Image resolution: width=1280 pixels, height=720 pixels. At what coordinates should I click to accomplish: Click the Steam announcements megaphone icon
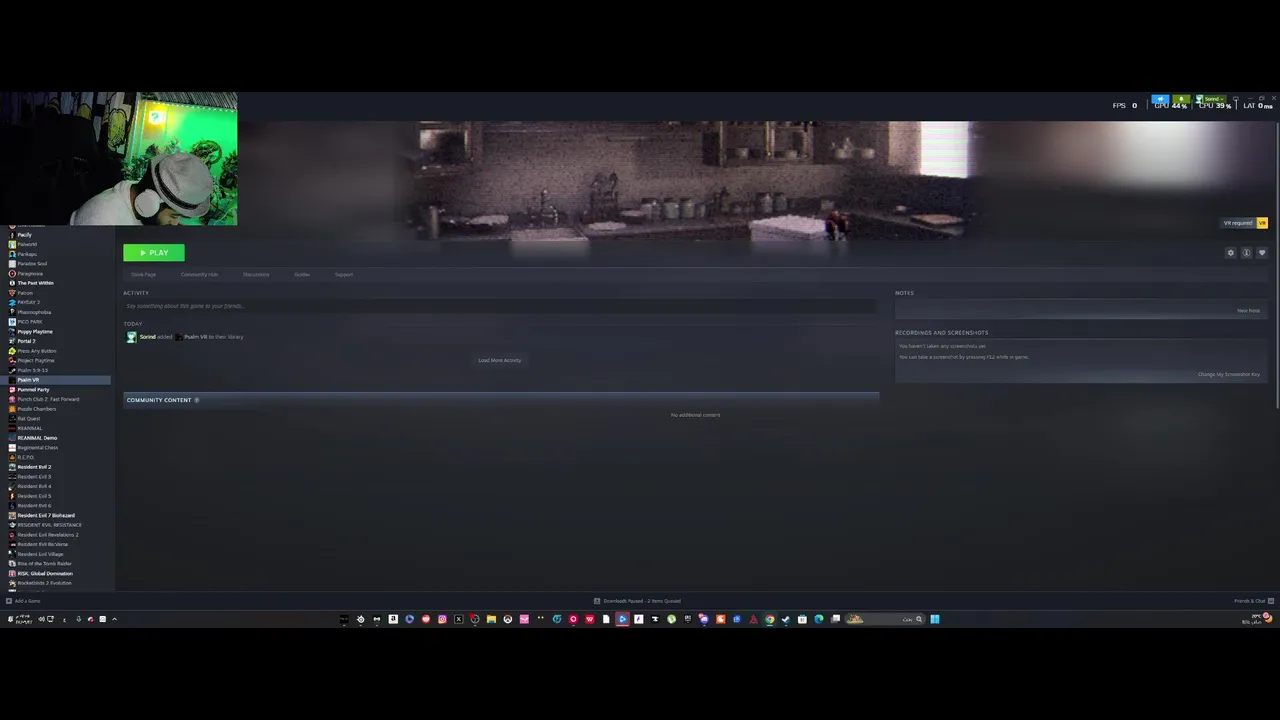[1160, 100]
